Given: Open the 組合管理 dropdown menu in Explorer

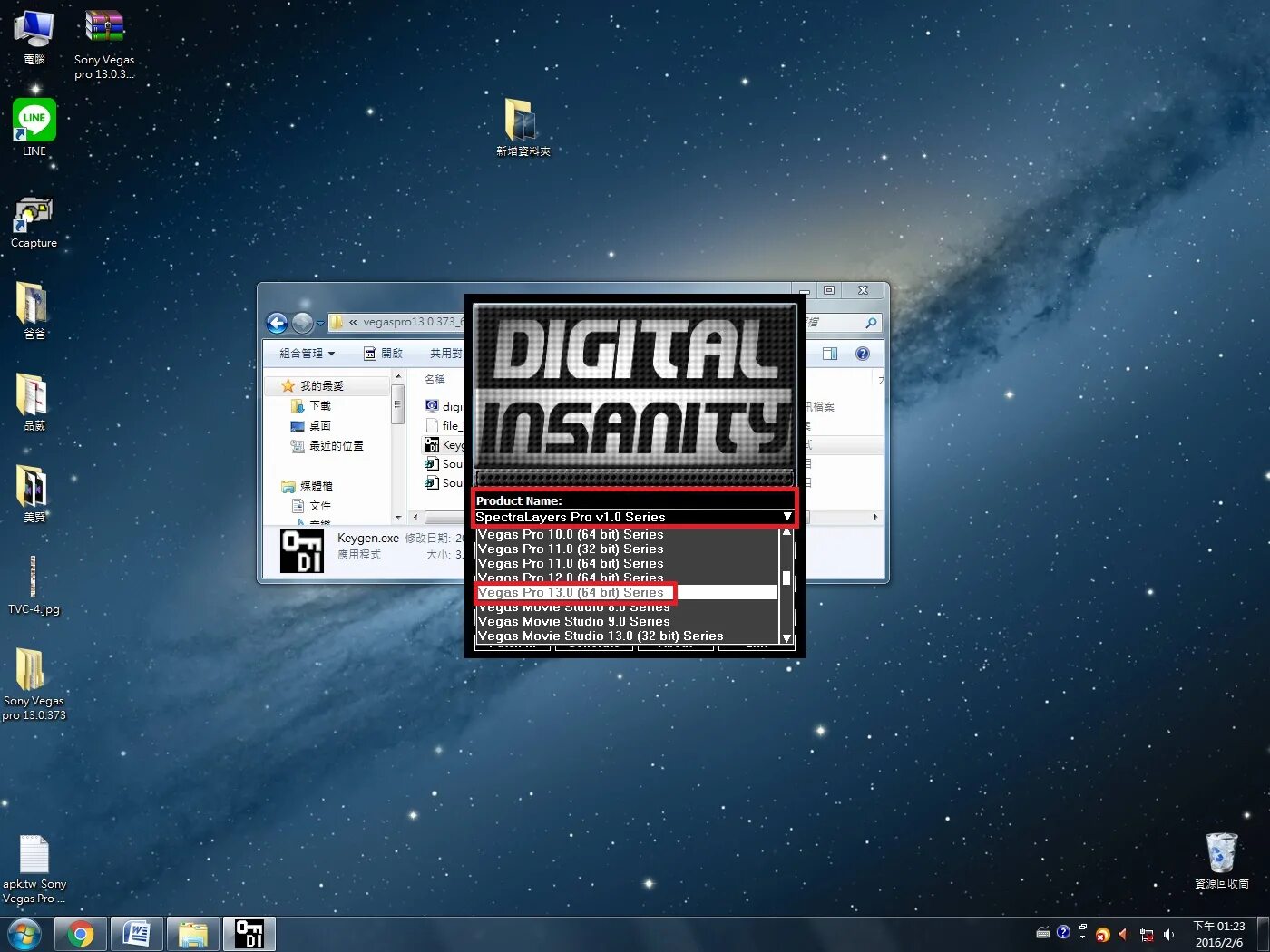Looking at the screenshot, I should pos(307,354).
